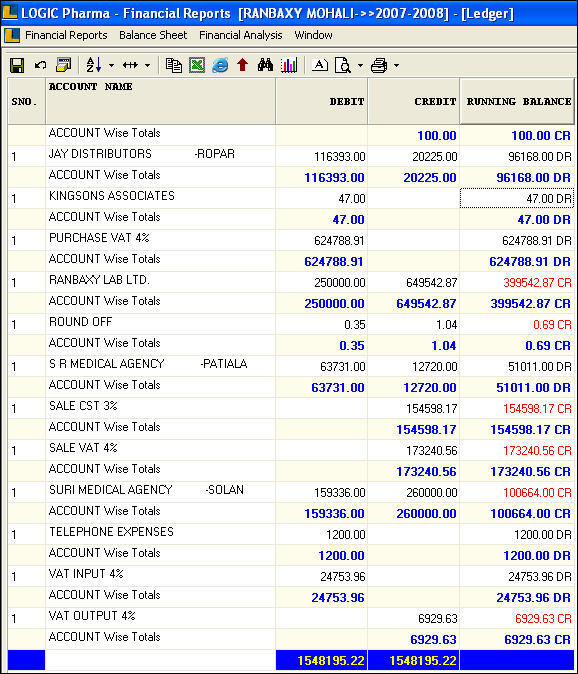Open the Balance Sheet menu
578x674 pixels.
click(x=153, y=35)
